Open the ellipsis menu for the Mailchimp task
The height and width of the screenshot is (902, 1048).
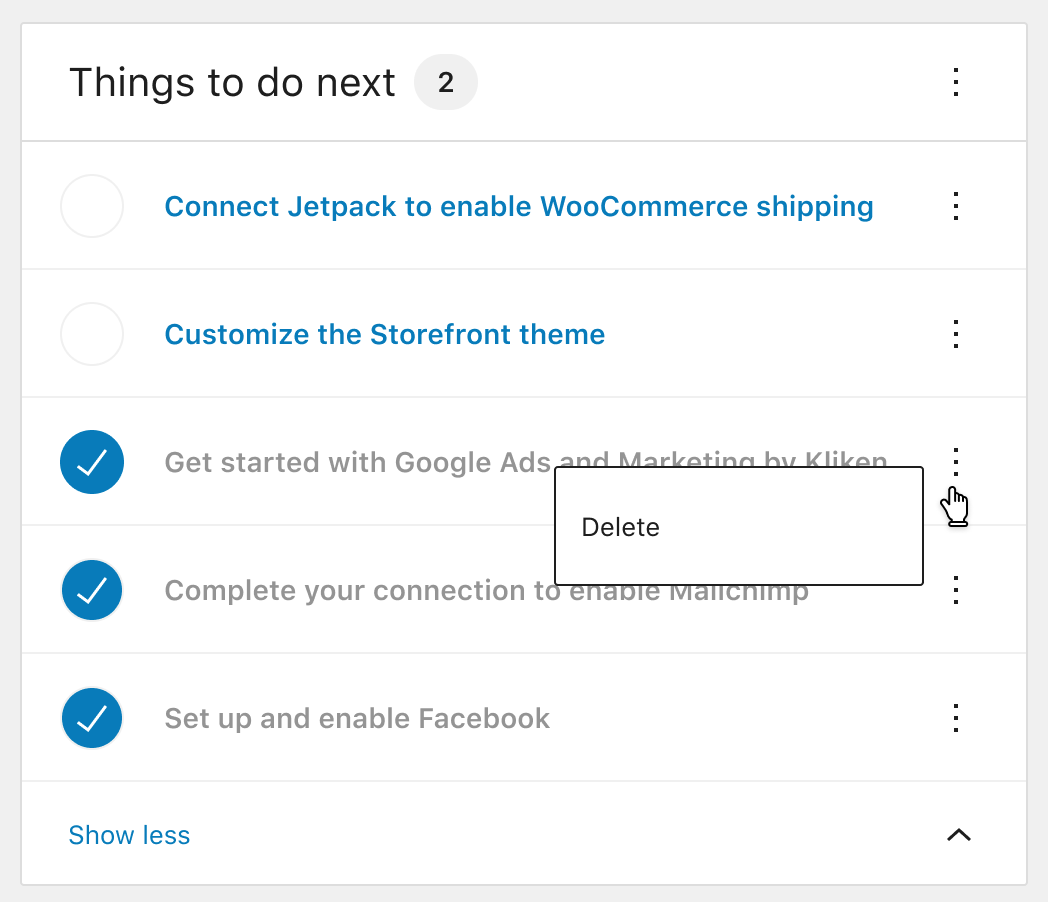955,590
